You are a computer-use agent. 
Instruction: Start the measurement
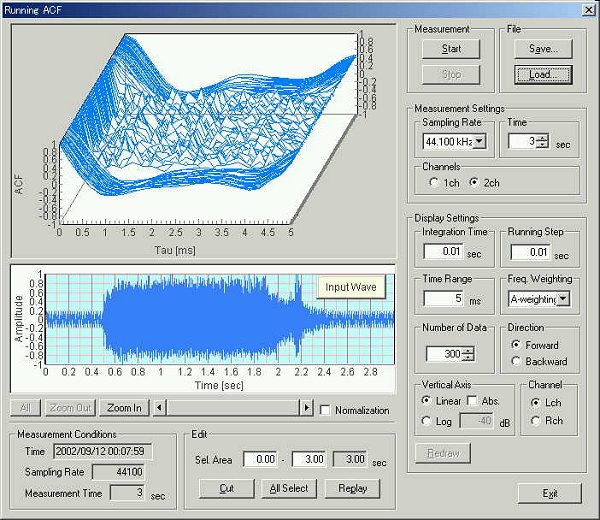[x=451, y=49]
